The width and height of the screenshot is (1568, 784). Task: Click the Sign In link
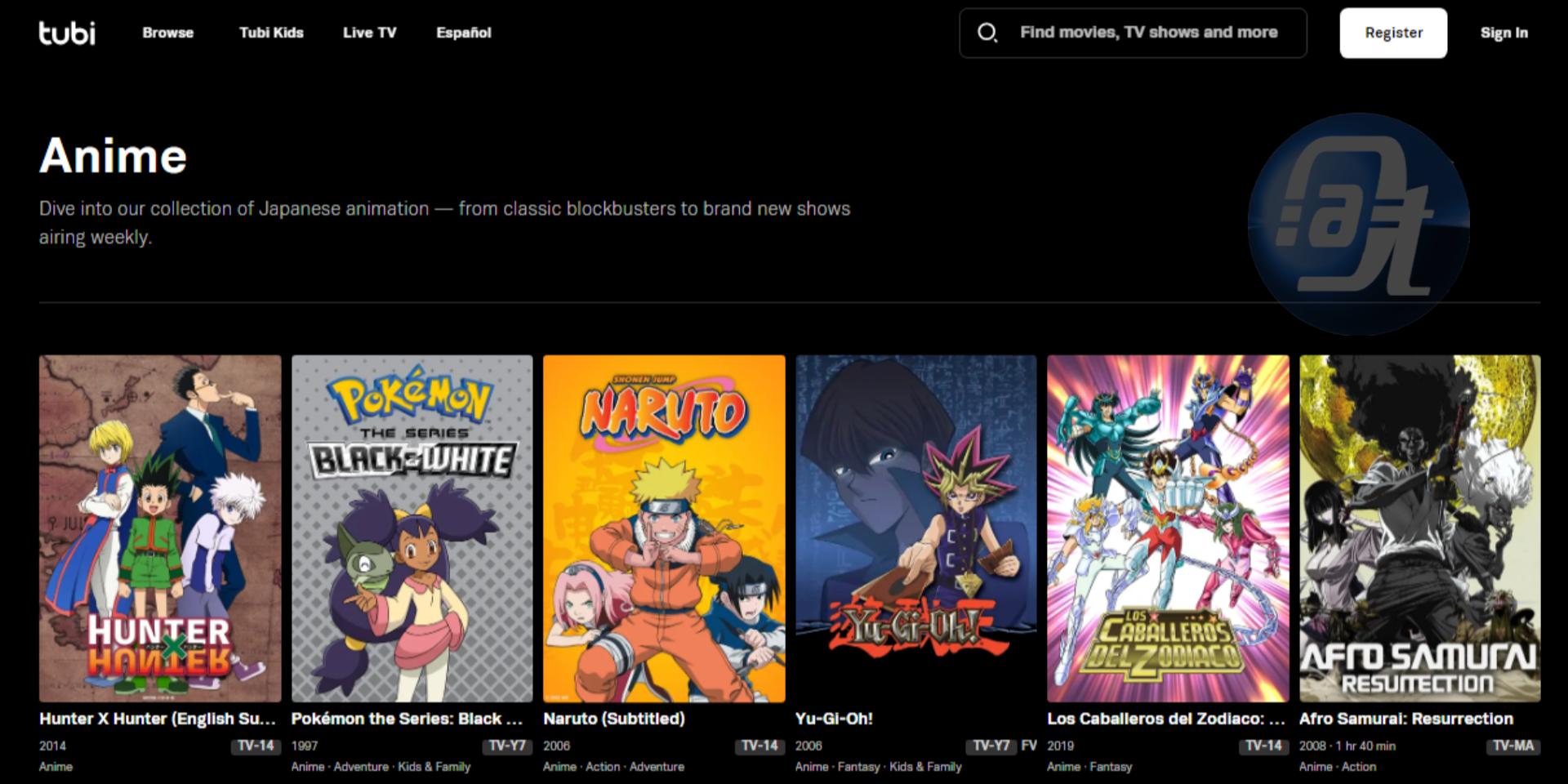(x=1503, y=33)
